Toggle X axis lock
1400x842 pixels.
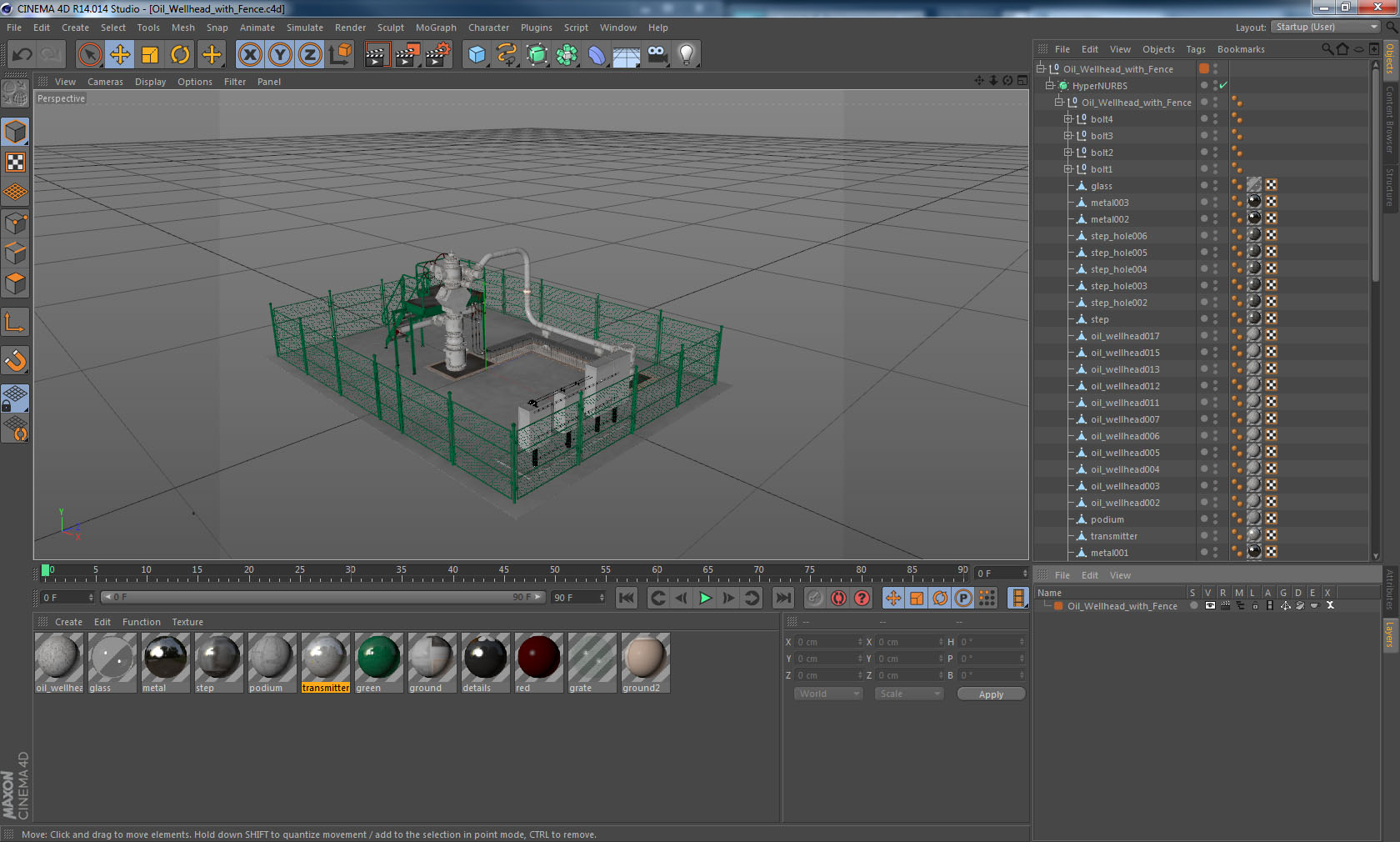click(249, 55)
